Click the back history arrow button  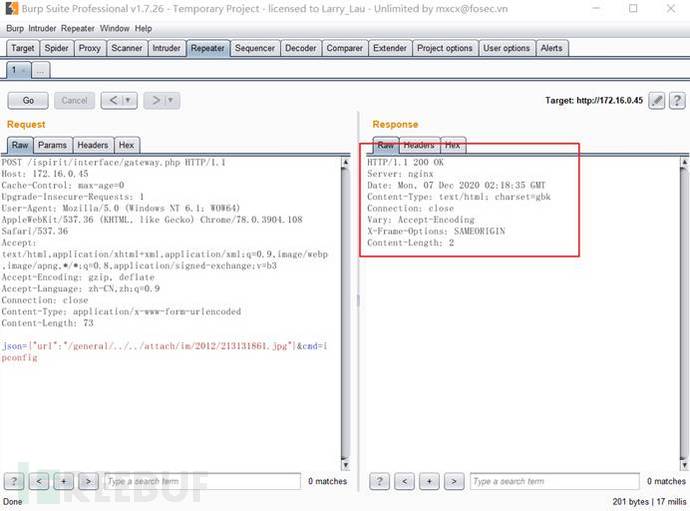click(x=113, y=100)
